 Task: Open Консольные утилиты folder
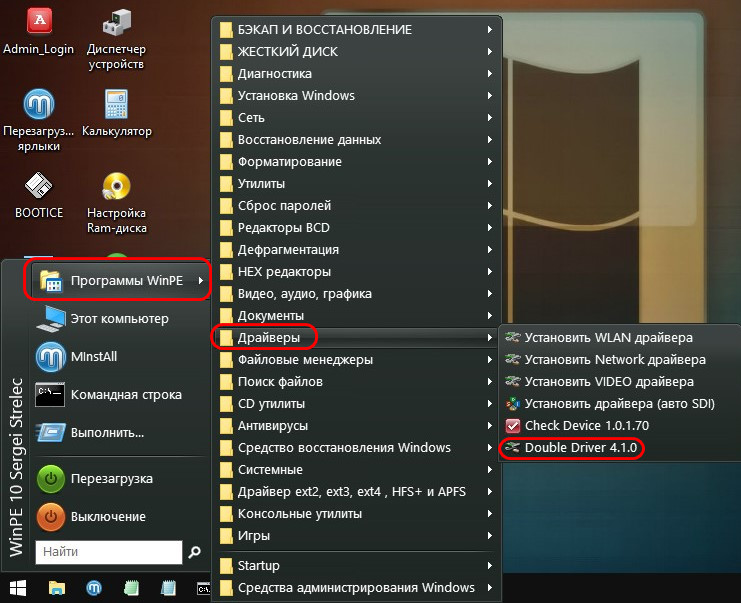tap(357, 514)
